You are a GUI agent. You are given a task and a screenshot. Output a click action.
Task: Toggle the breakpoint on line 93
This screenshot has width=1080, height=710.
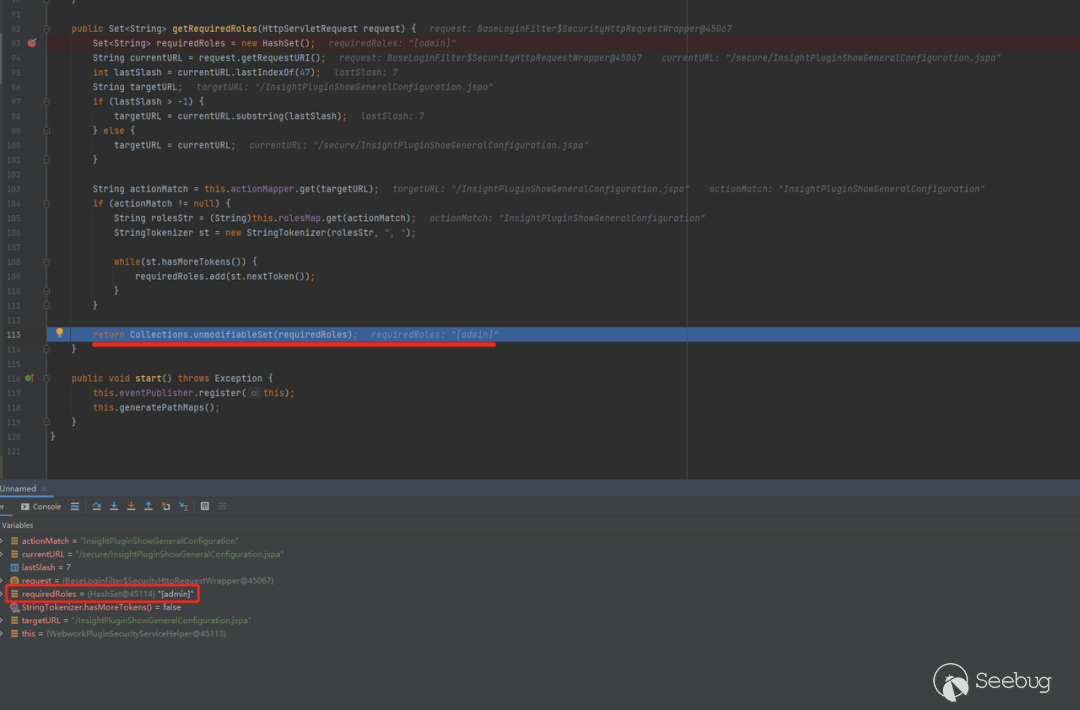[32, 43]
